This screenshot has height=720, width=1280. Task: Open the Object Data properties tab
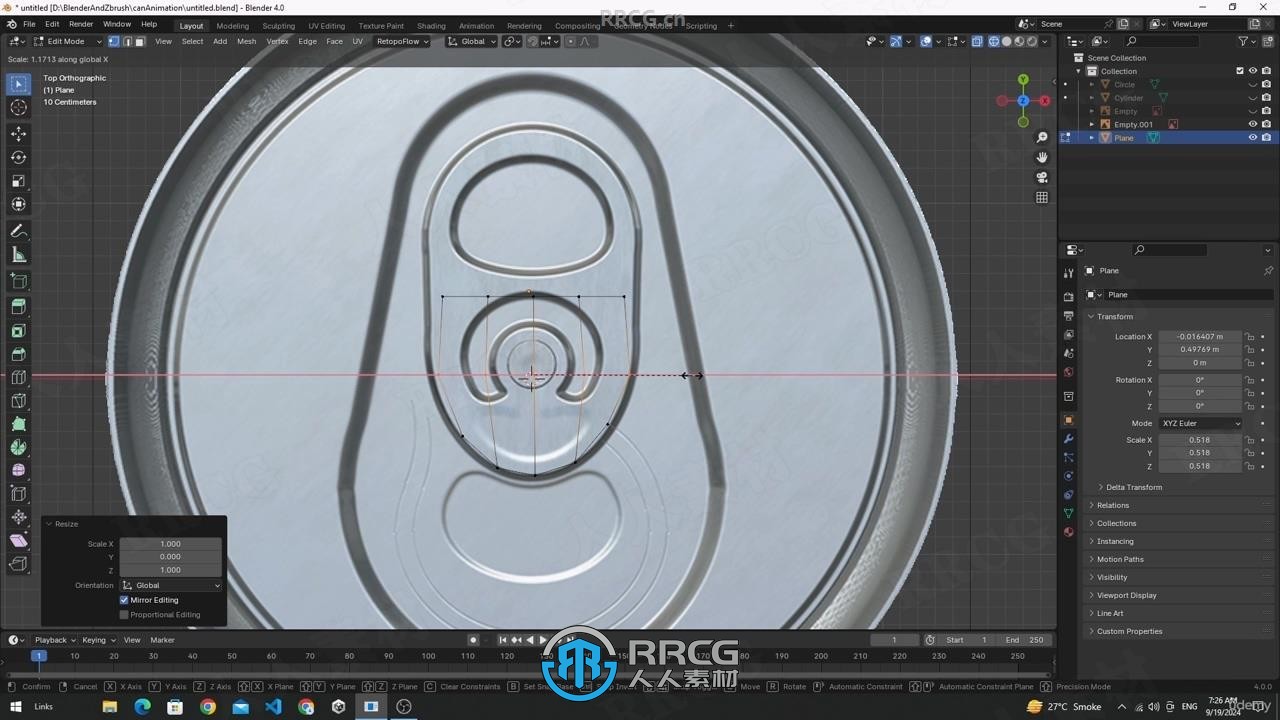1068,513
